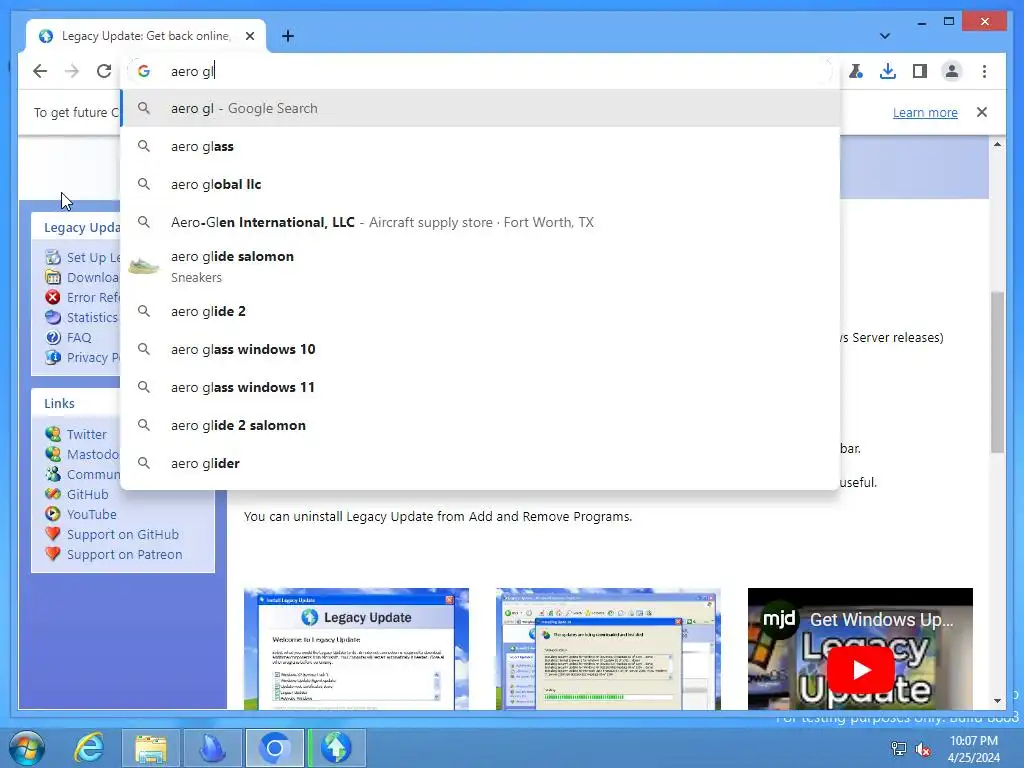Image resolution: width=1024 pixels, height=768 pixels.
Task: Click the muted volume tray icon
Action: click(x=923, y=749)
